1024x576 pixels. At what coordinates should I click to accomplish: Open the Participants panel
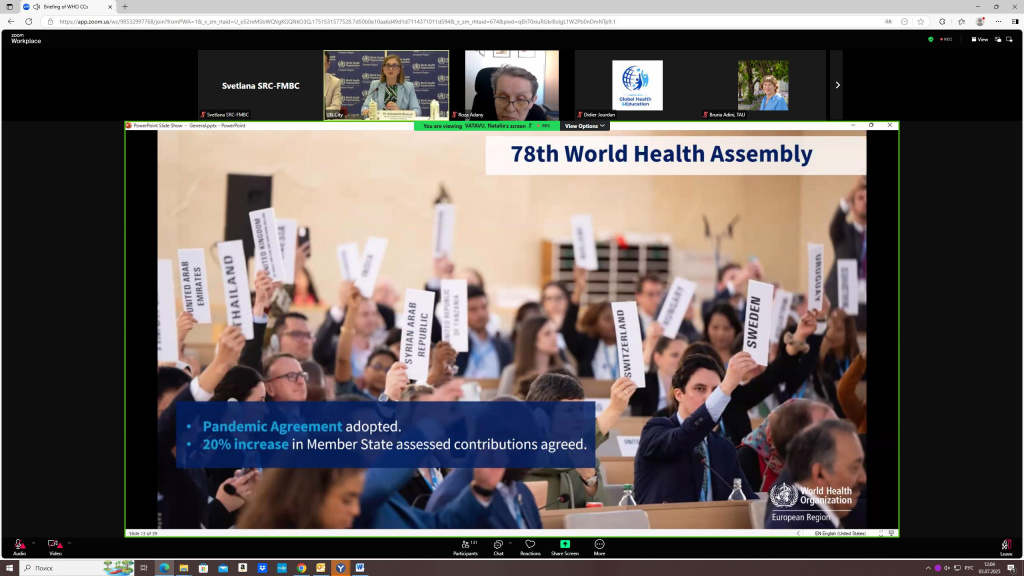465,545
